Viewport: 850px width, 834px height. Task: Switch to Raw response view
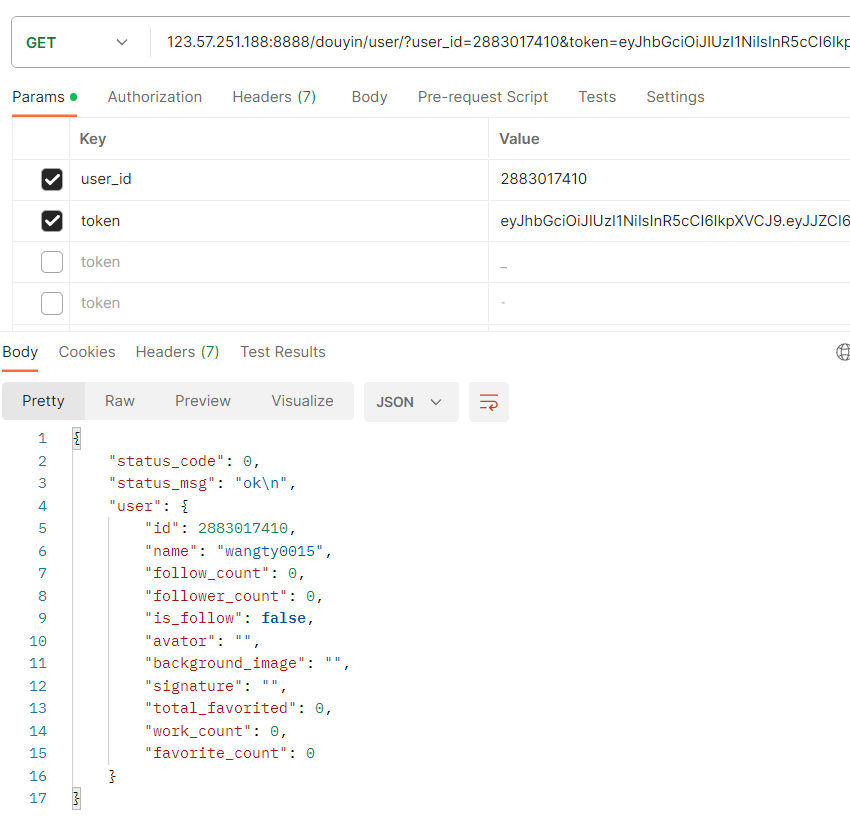[120, 401]
